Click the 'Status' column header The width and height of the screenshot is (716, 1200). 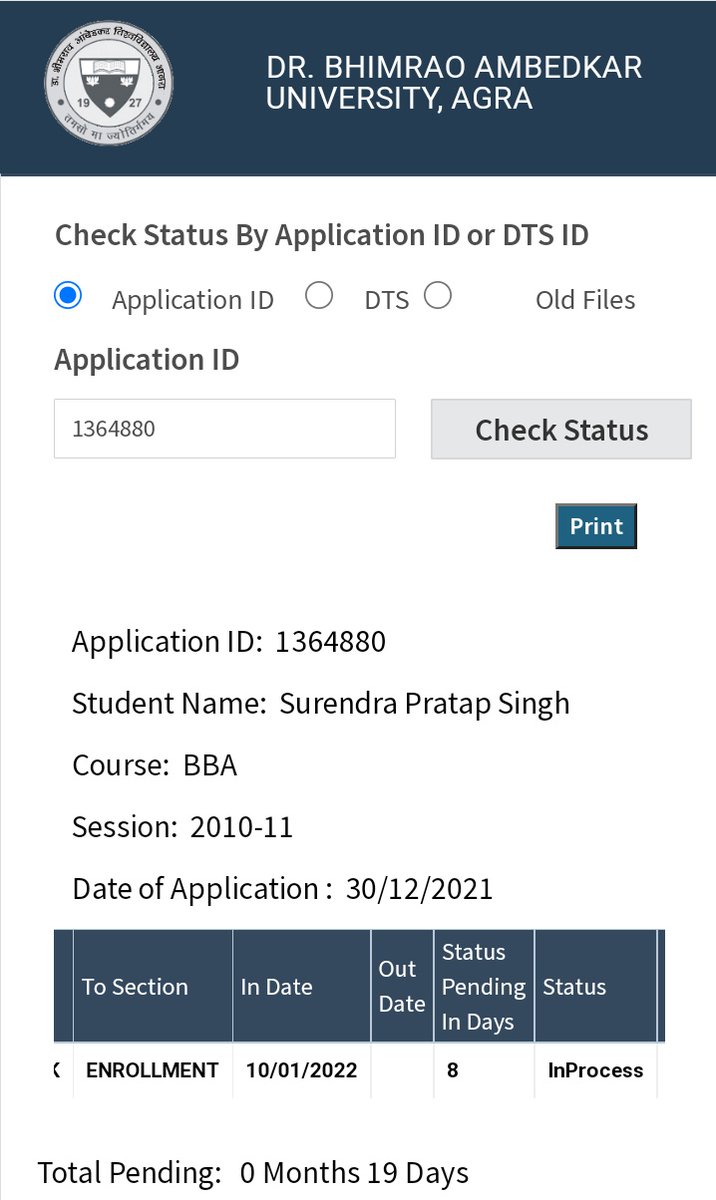(596, 986)
